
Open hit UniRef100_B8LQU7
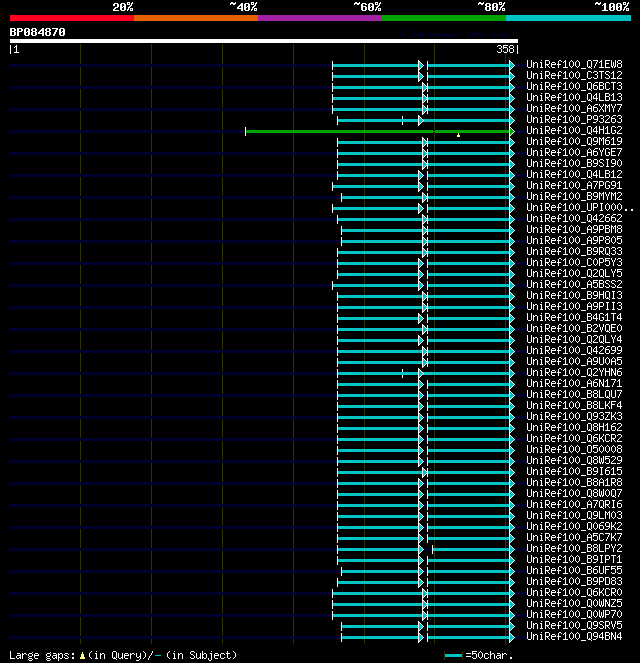(x=574, y=394)
